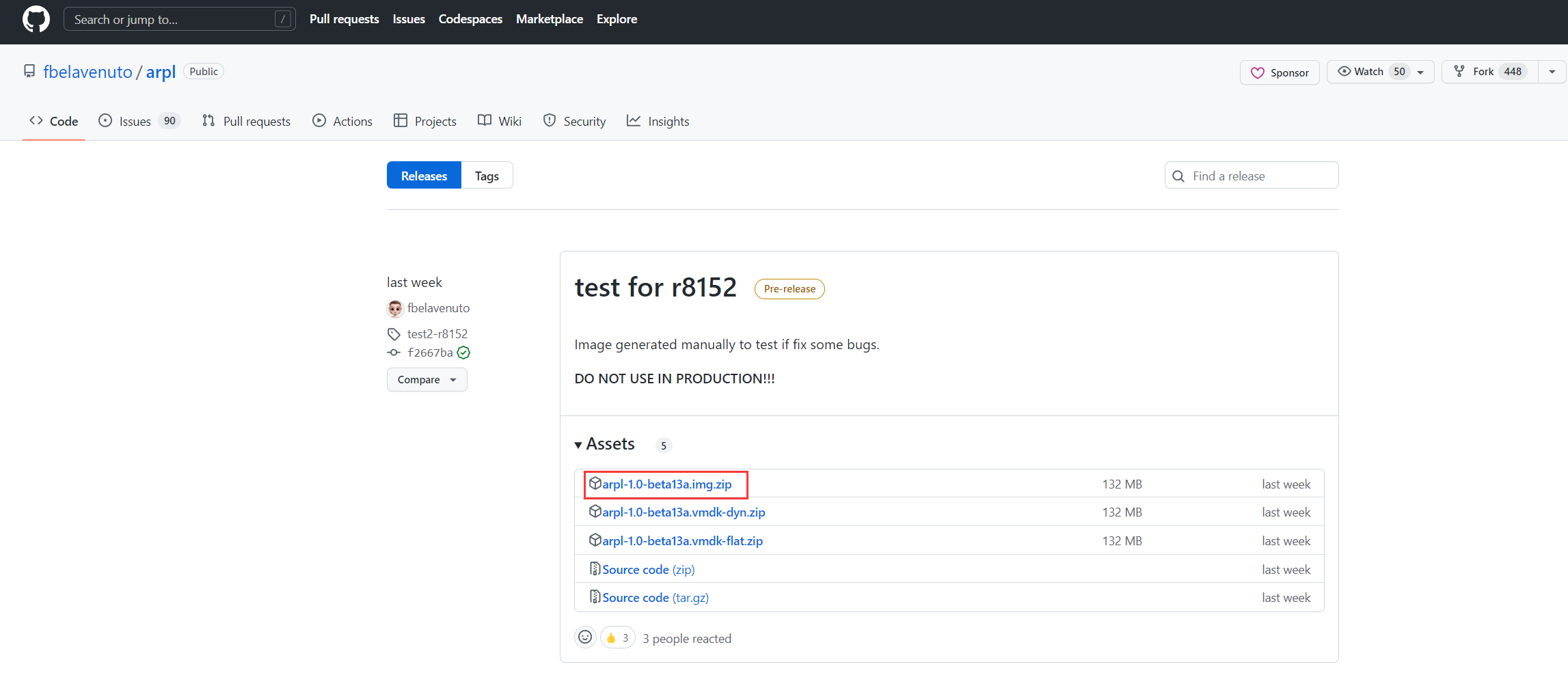This screenshot has height=673, width=1568.
Task: Download Source code (zip)
Action: pyautogui.click(x=648, y=569)
